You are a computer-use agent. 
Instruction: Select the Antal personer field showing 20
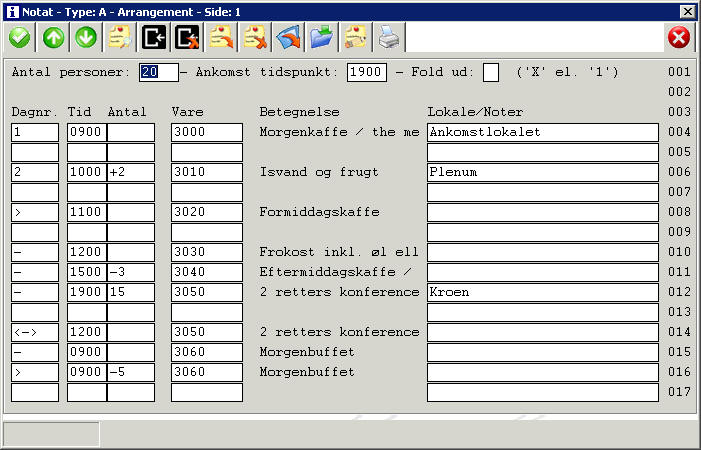point(159,72)
